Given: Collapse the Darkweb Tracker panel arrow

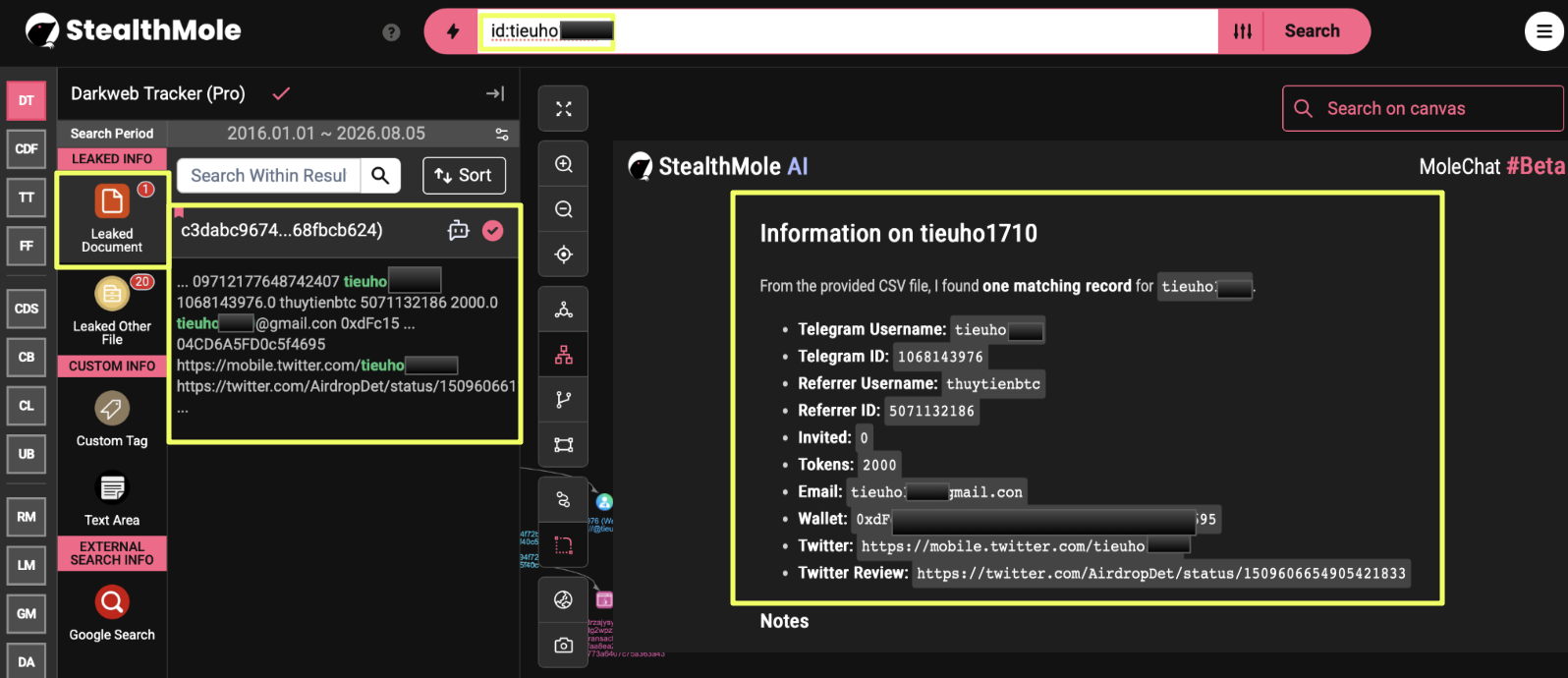Looking at the screenshot, I should point(495,93).
